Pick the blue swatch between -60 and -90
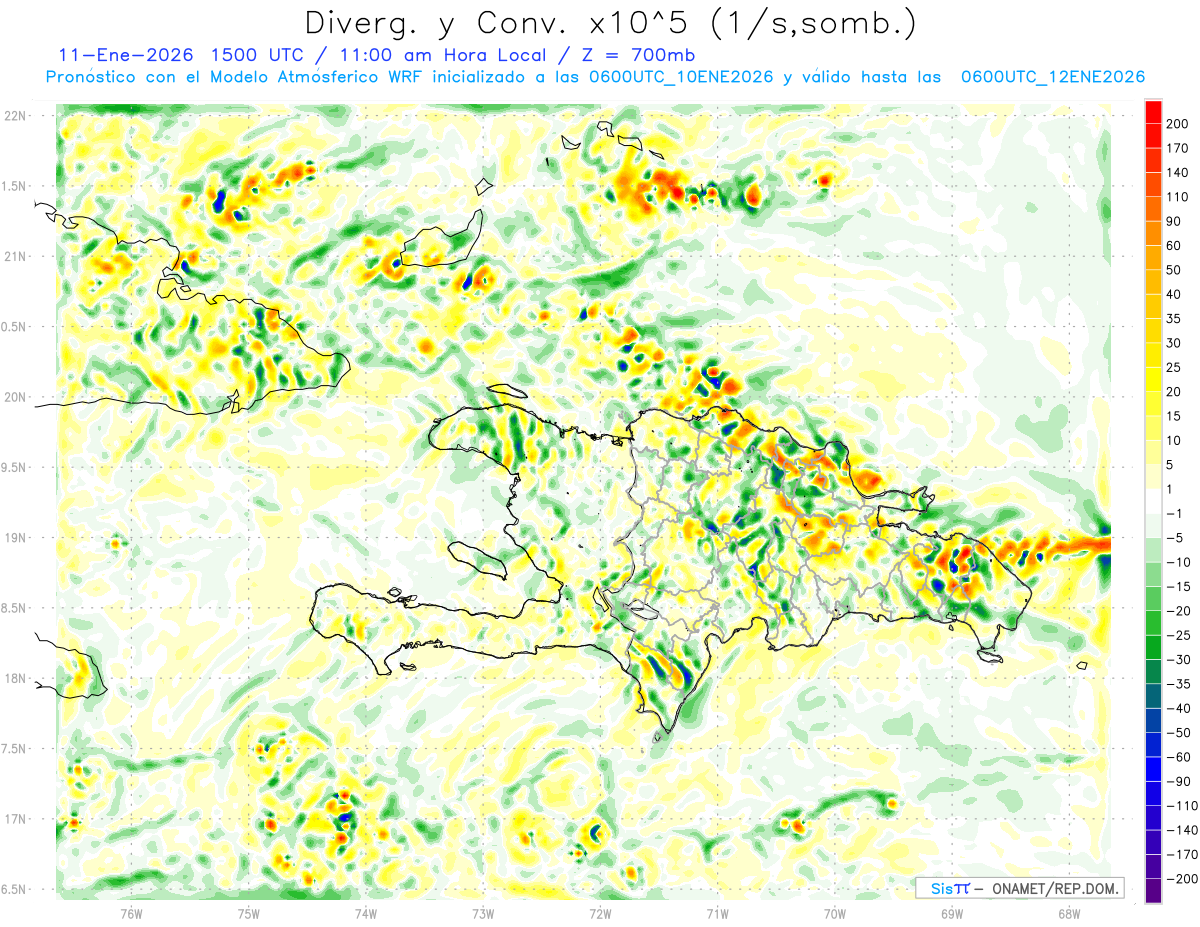Viewport: 1200px width, 927px height. (1153, 770)
